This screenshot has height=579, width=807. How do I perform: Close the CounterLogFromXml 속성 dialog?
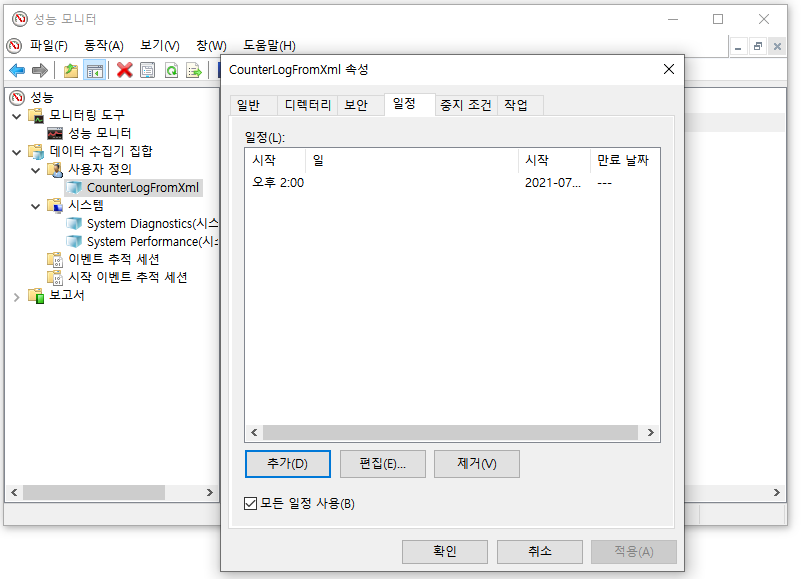click(x=669, y=69)
